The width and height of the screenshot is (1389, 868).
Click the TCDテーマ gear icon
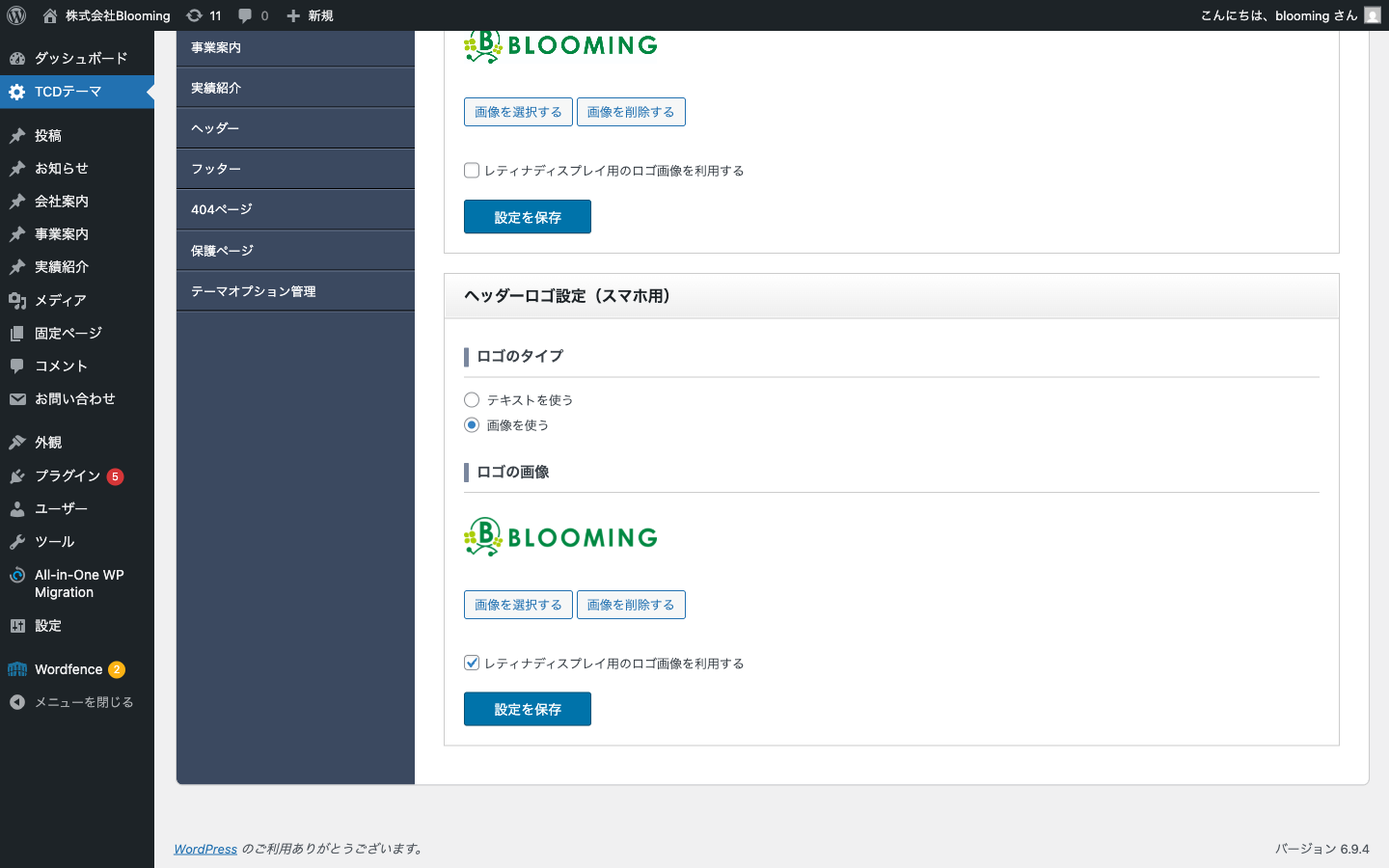(x=17, y=92)
